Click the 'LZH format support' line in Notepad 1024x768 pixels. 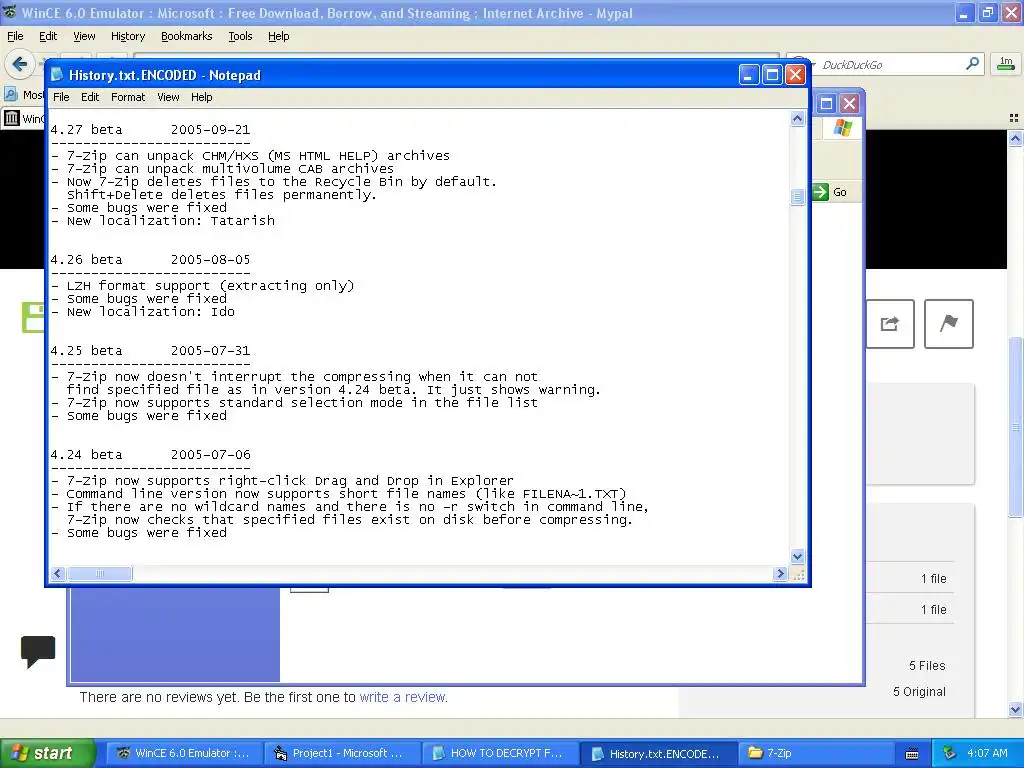pyautogui.click(x=202, y=285)
